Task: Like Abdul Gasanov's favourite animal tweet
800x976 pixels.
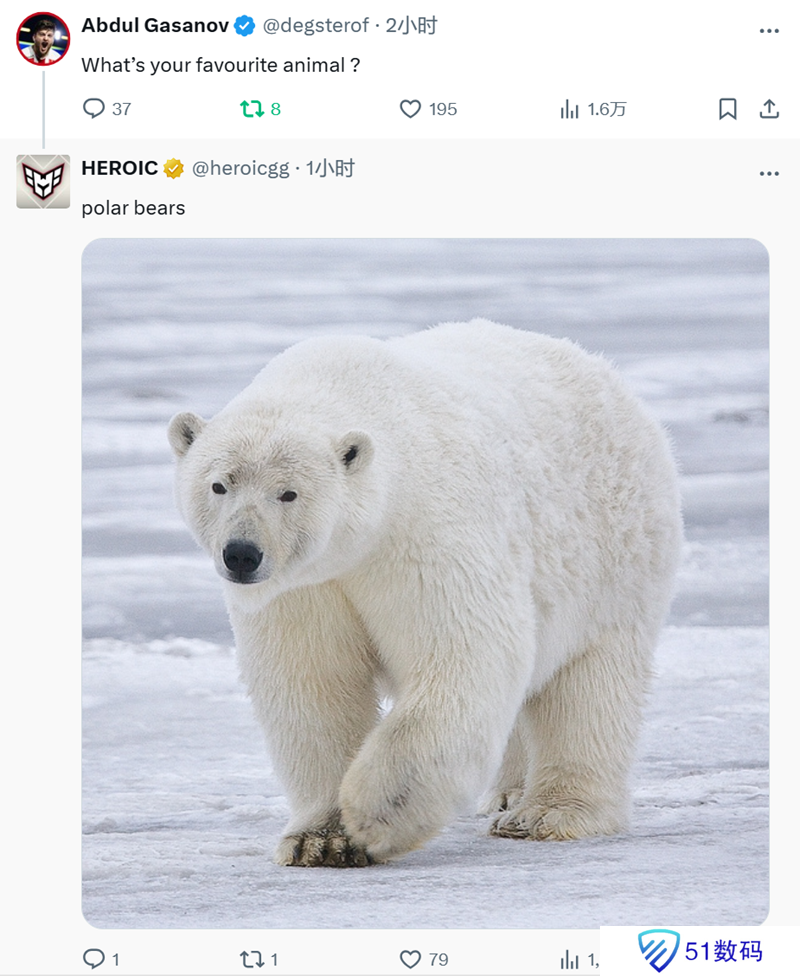Action: pos(410,109)
